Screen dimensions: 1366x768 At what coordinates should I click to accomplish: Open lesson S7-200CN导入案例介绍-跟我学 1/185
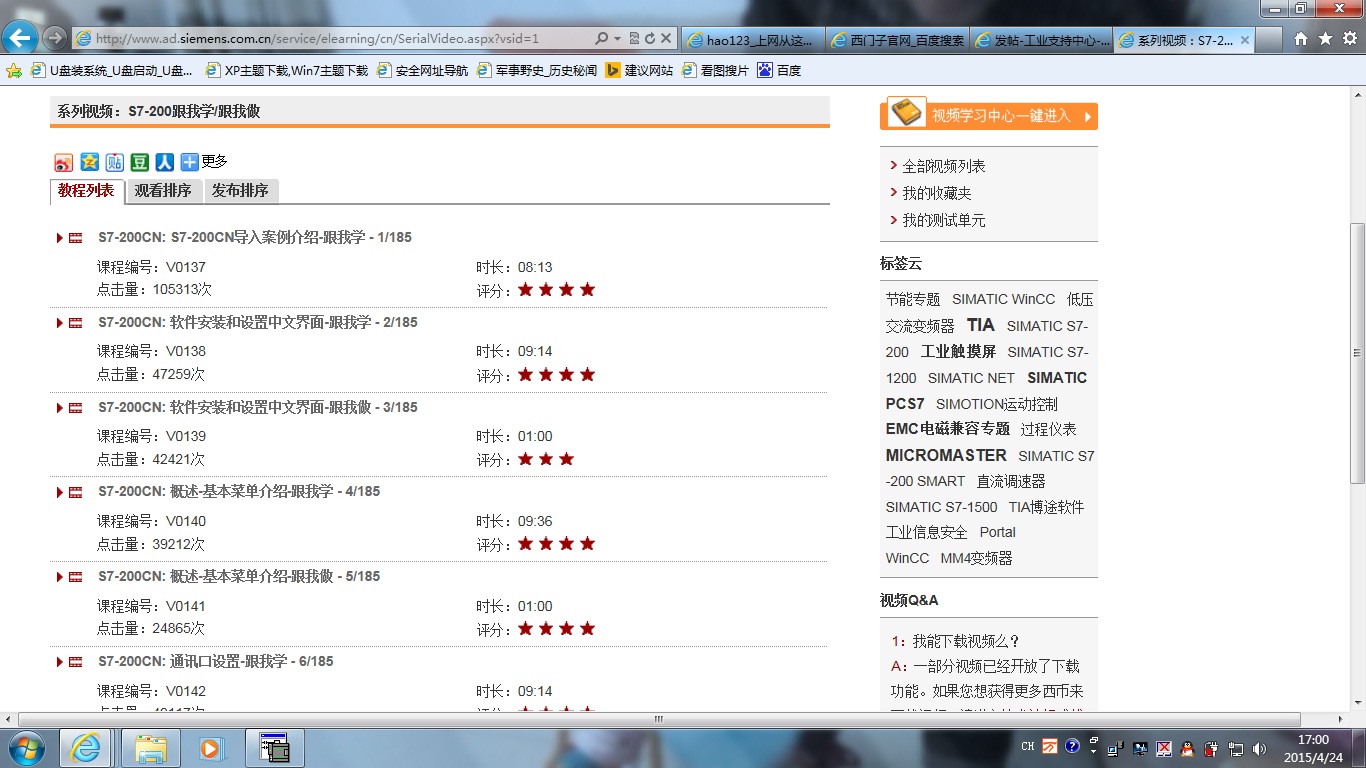tap(255, 238)
